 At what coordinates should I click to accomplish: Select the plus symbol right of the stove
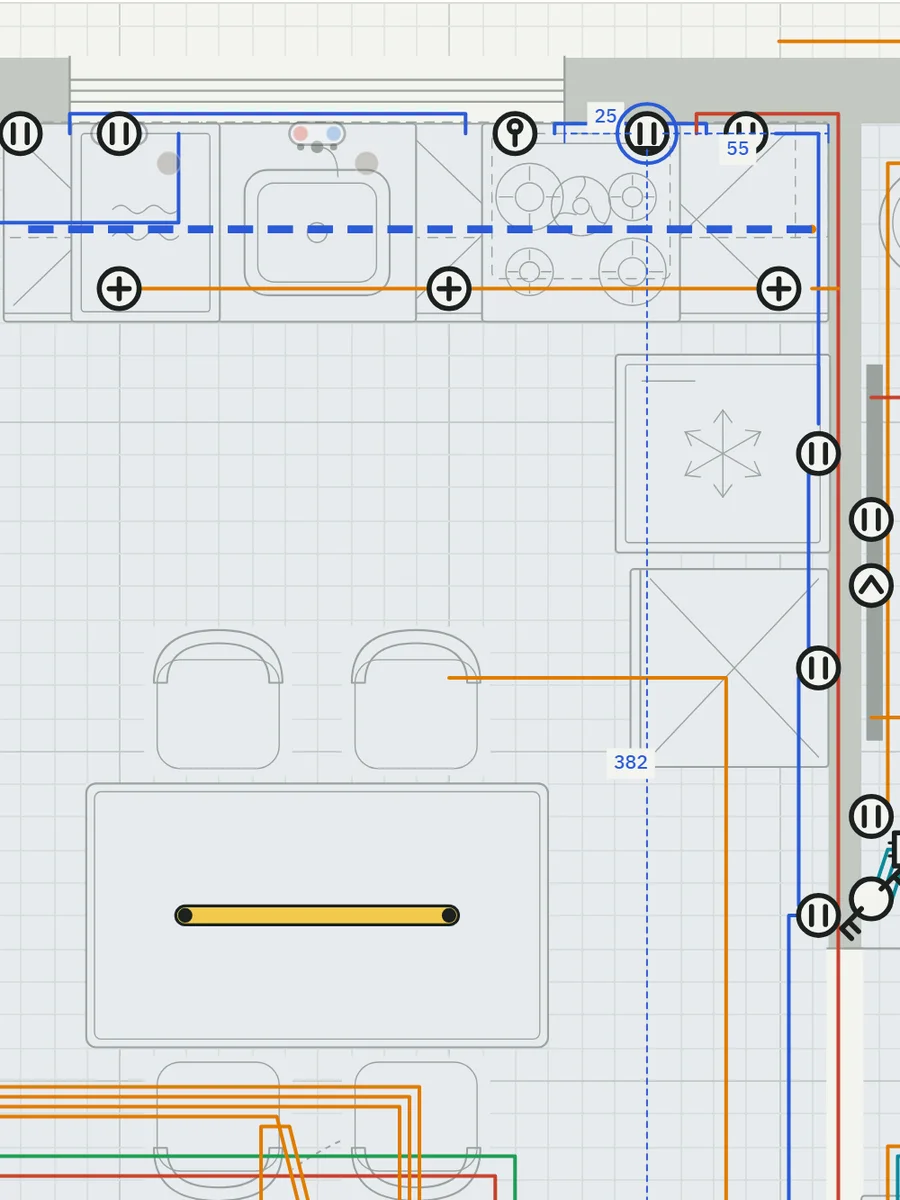coord(779,289)
